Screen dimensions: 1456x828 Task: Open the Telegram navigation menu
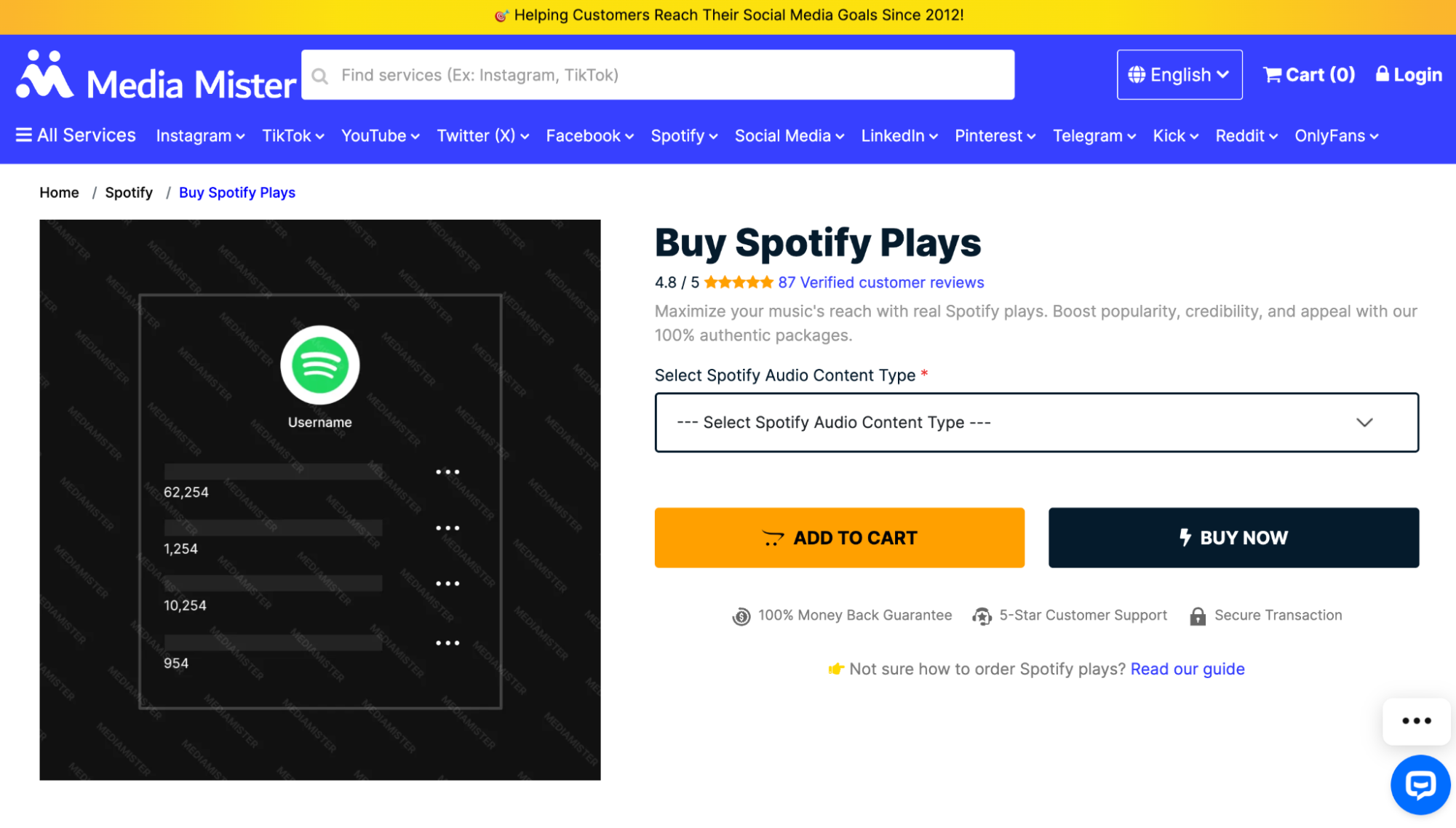(1094, 136)
